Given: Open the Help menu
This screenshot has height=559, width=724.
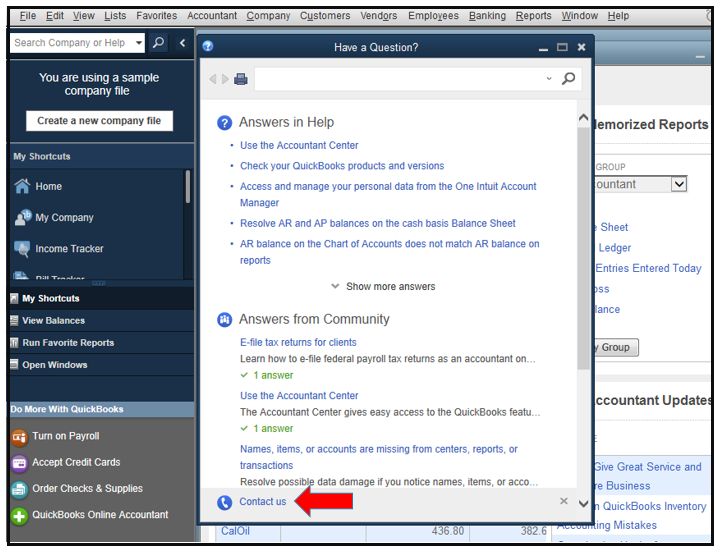Looking at the screenshot, I should coord(618,16).
